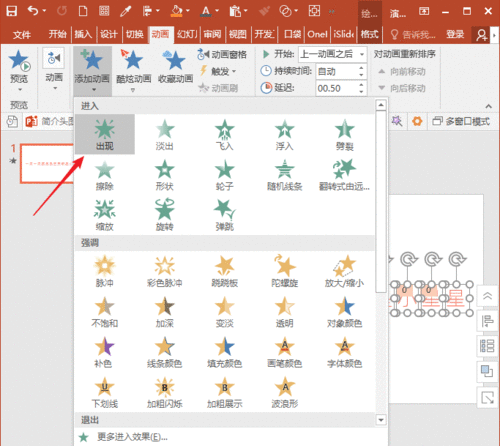Image resolution: width=500 pixels, height=446 pixels.
Task: Apply the 补色 emphasis effect
Action: pyautogui.click(x=105, y=352)
